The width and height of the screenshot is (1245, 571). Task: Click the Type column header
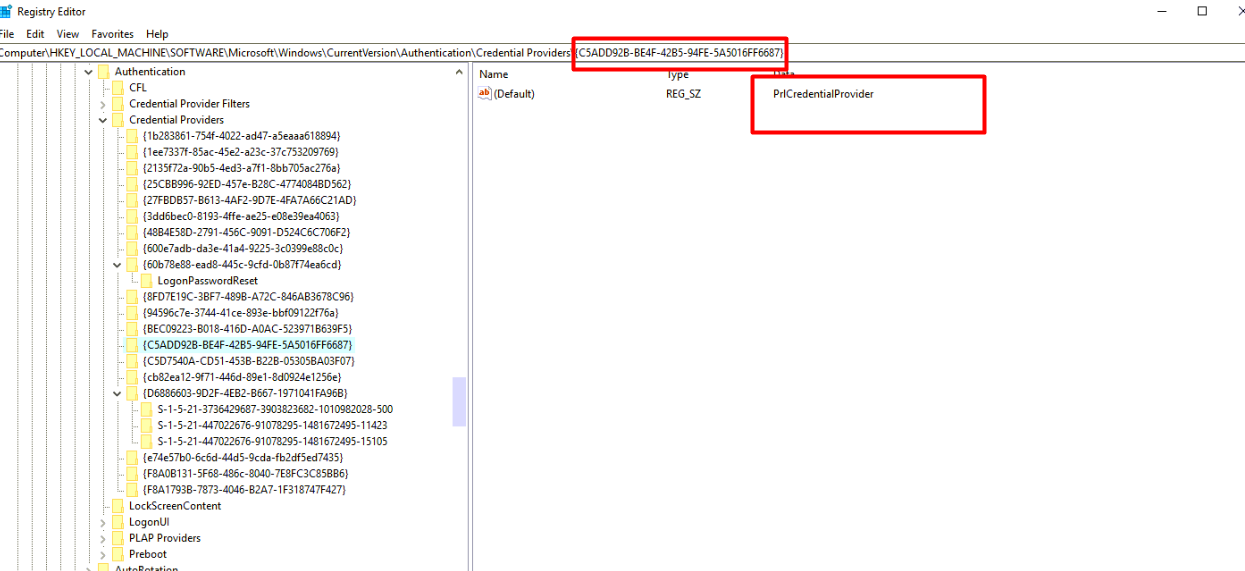[x=678, y=74]
